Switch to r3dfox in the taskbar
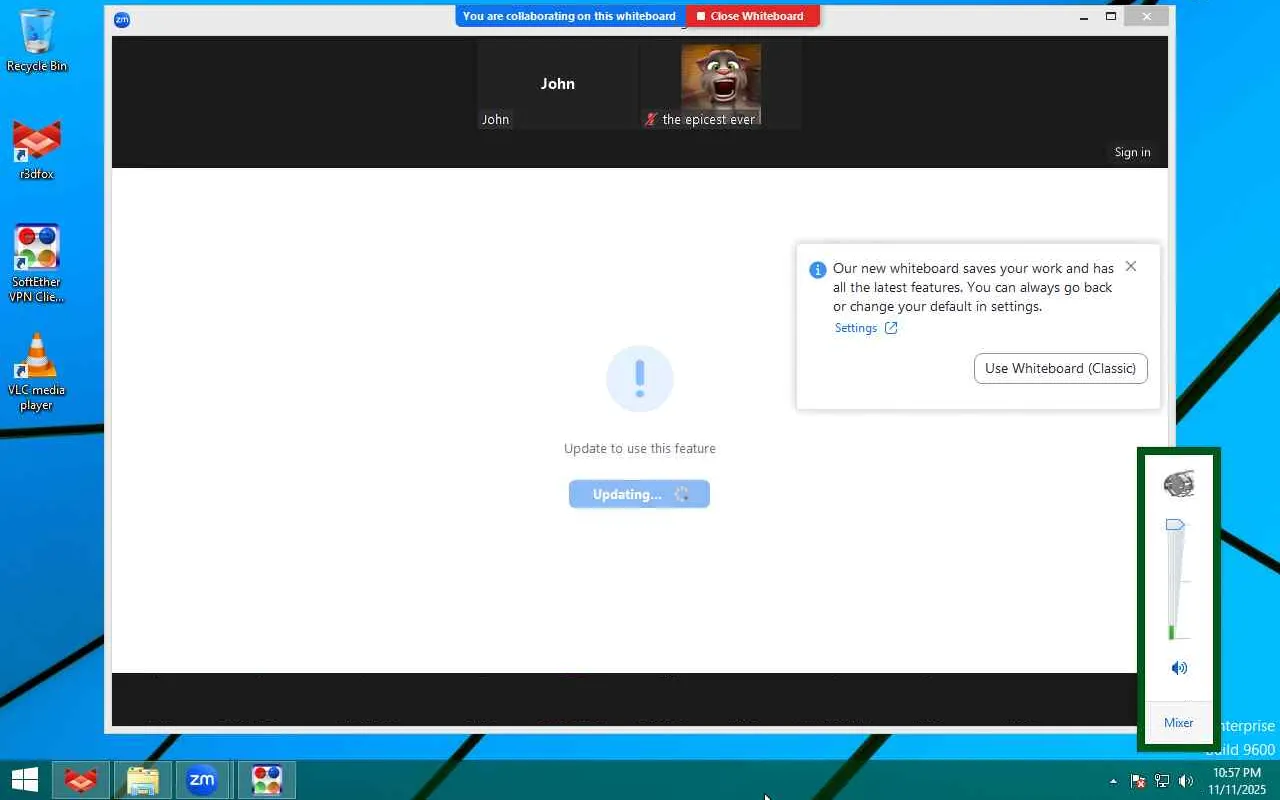 81,780
